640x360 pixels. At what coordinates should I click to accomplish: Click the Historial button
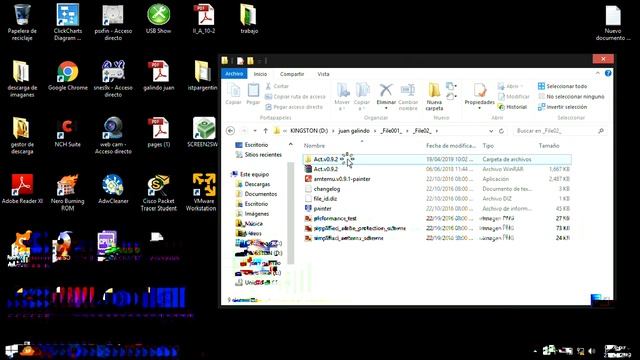(512, 107)
